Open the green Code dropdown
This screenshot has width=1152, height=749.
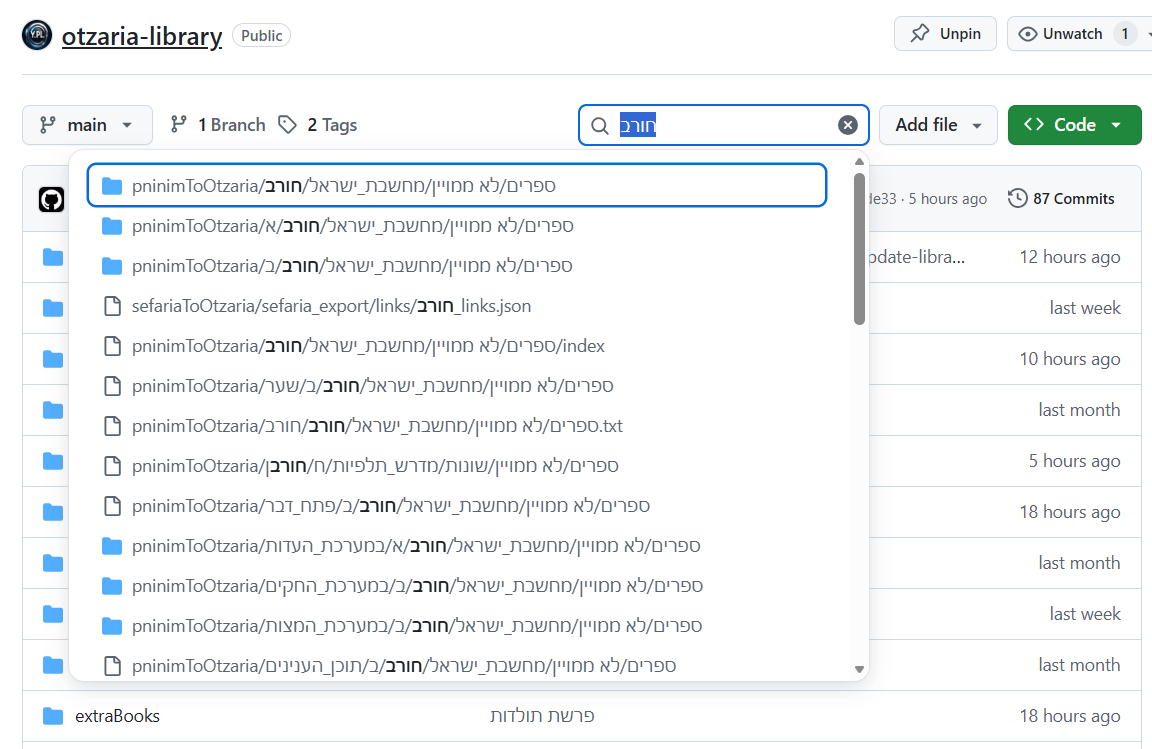[1074, 125]
